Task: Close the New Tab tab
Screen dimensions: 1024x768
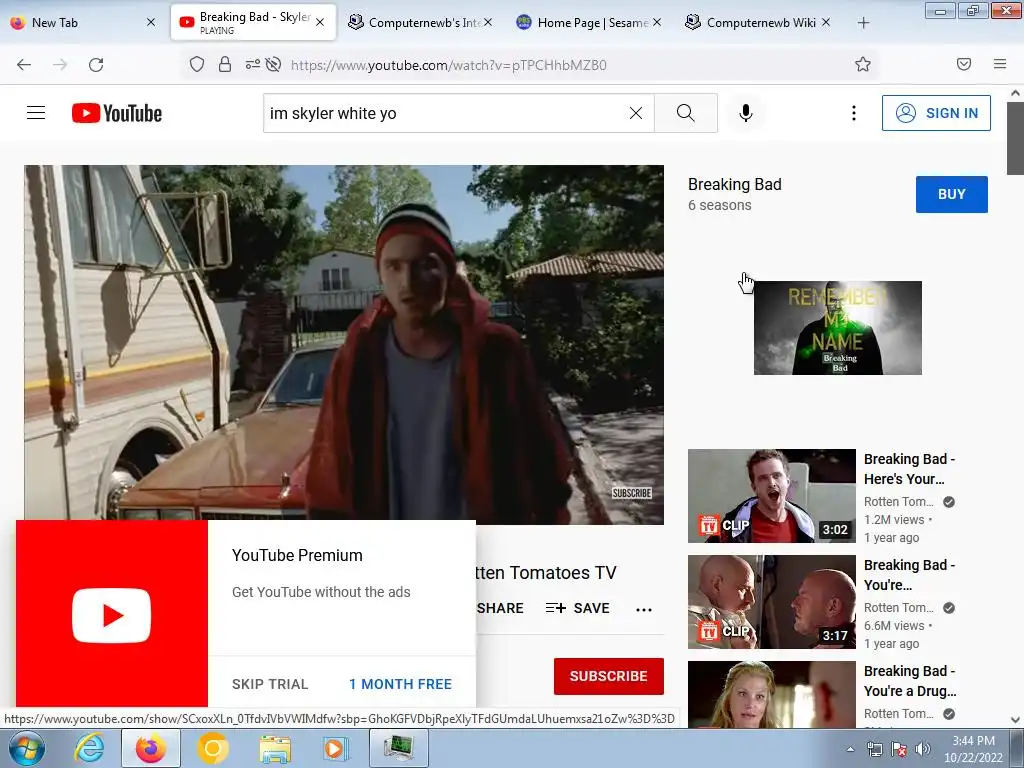Action: click(x=151, y=22)
